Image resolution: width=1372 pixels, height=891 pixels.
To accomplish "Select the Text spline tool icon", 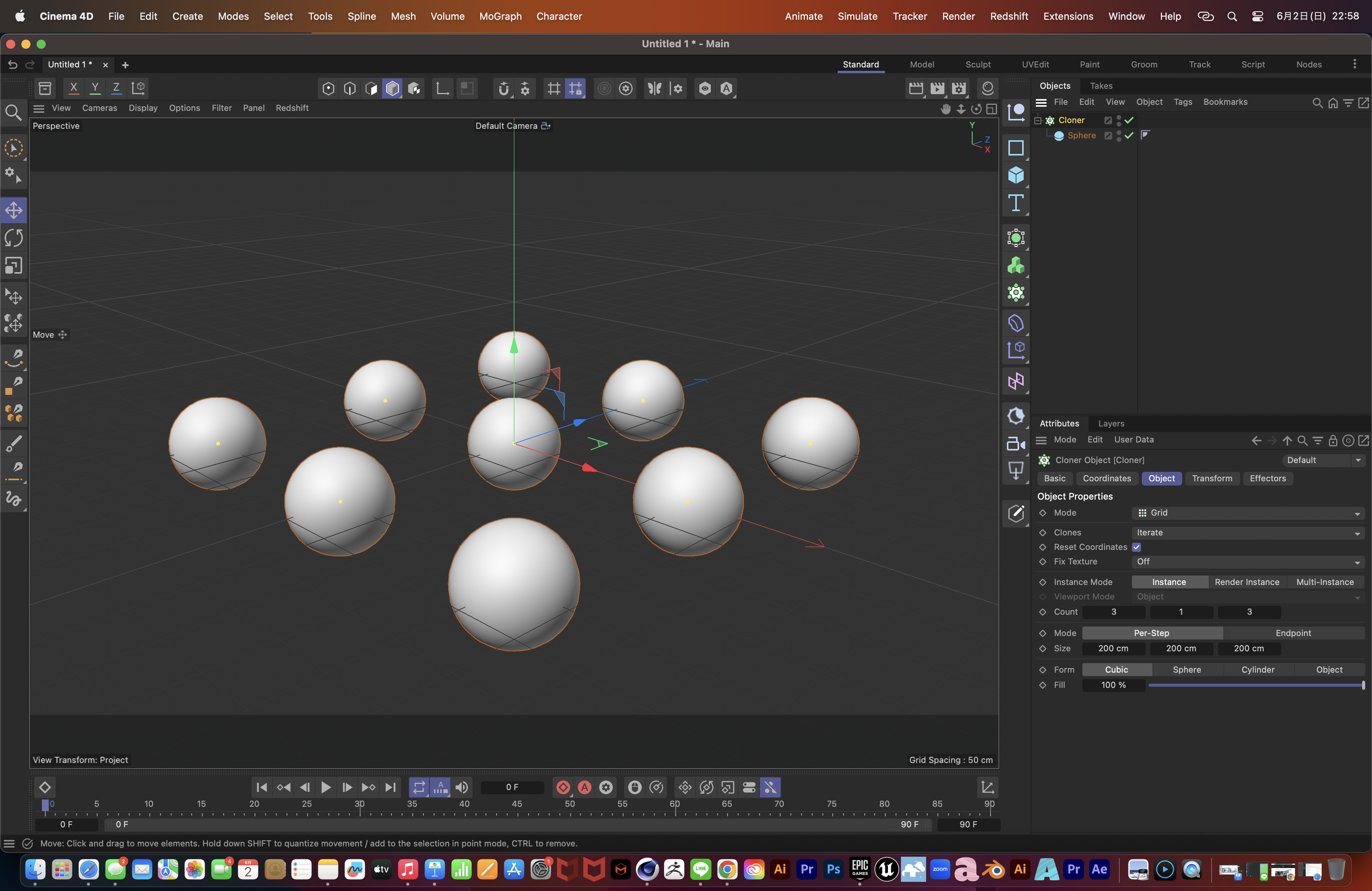I will 1016,202.
